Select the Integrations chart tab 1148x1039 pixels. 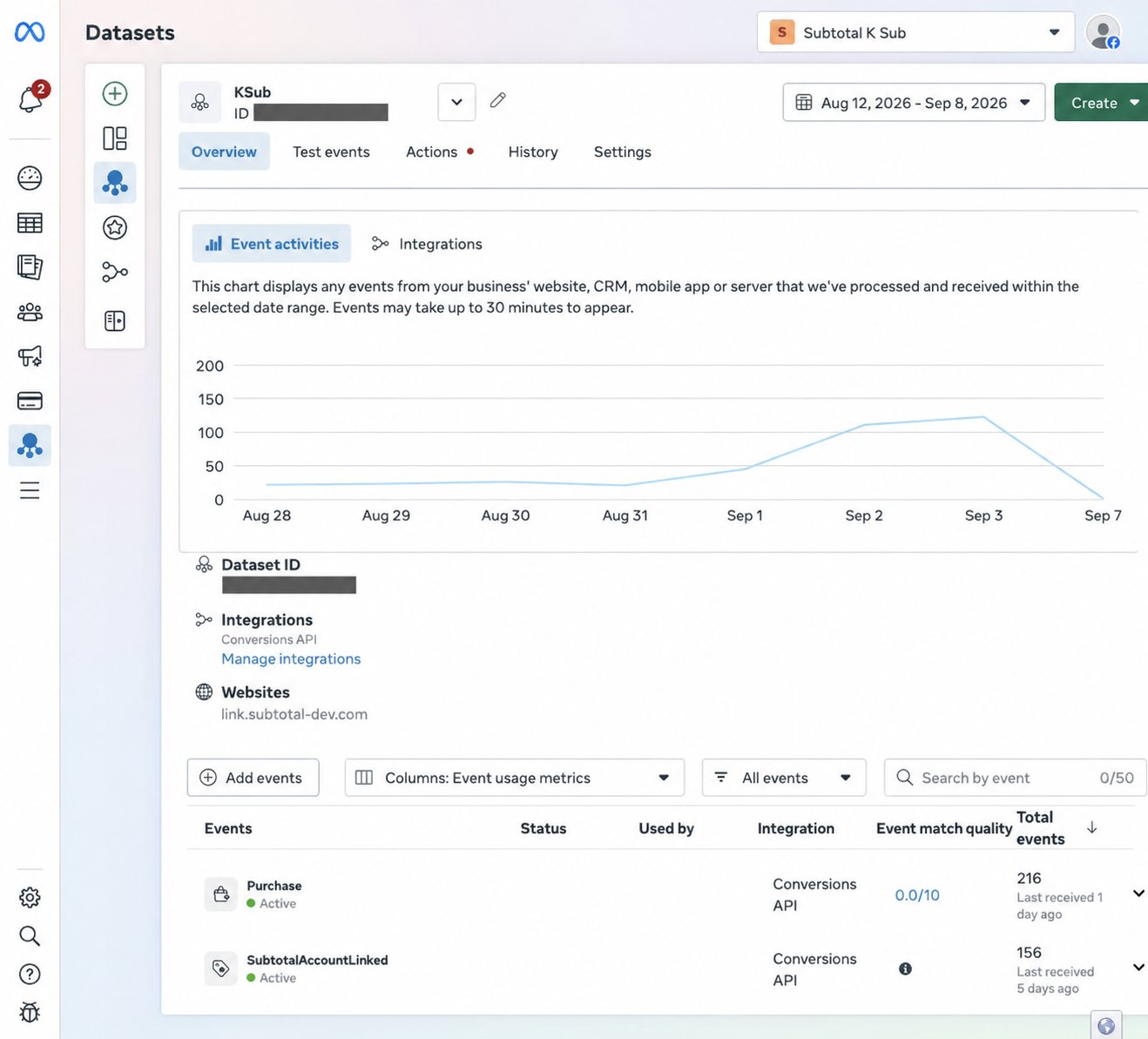[427, 244]
